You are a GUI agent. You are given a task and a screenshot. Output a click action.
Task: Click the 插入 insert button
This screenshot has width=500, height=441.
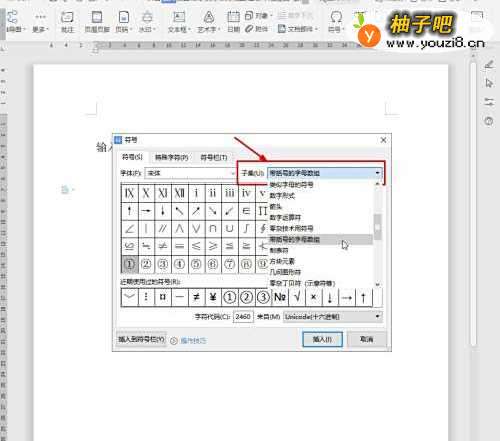[322, 339]
